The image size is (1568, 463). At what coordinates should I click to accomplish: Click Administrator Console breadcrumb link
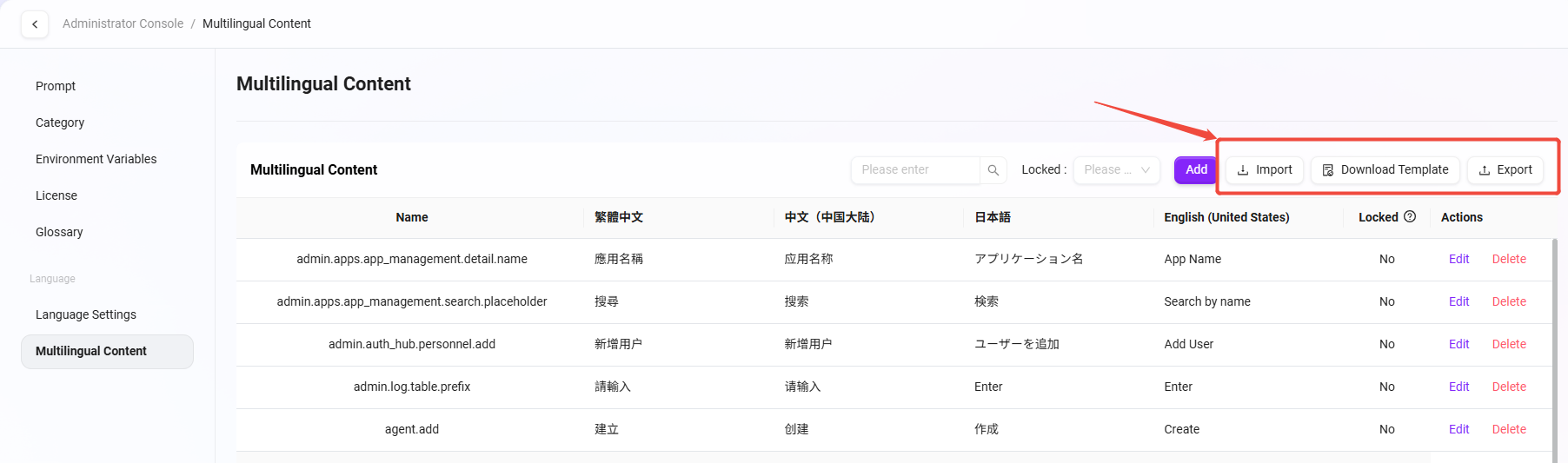(123, 23)
